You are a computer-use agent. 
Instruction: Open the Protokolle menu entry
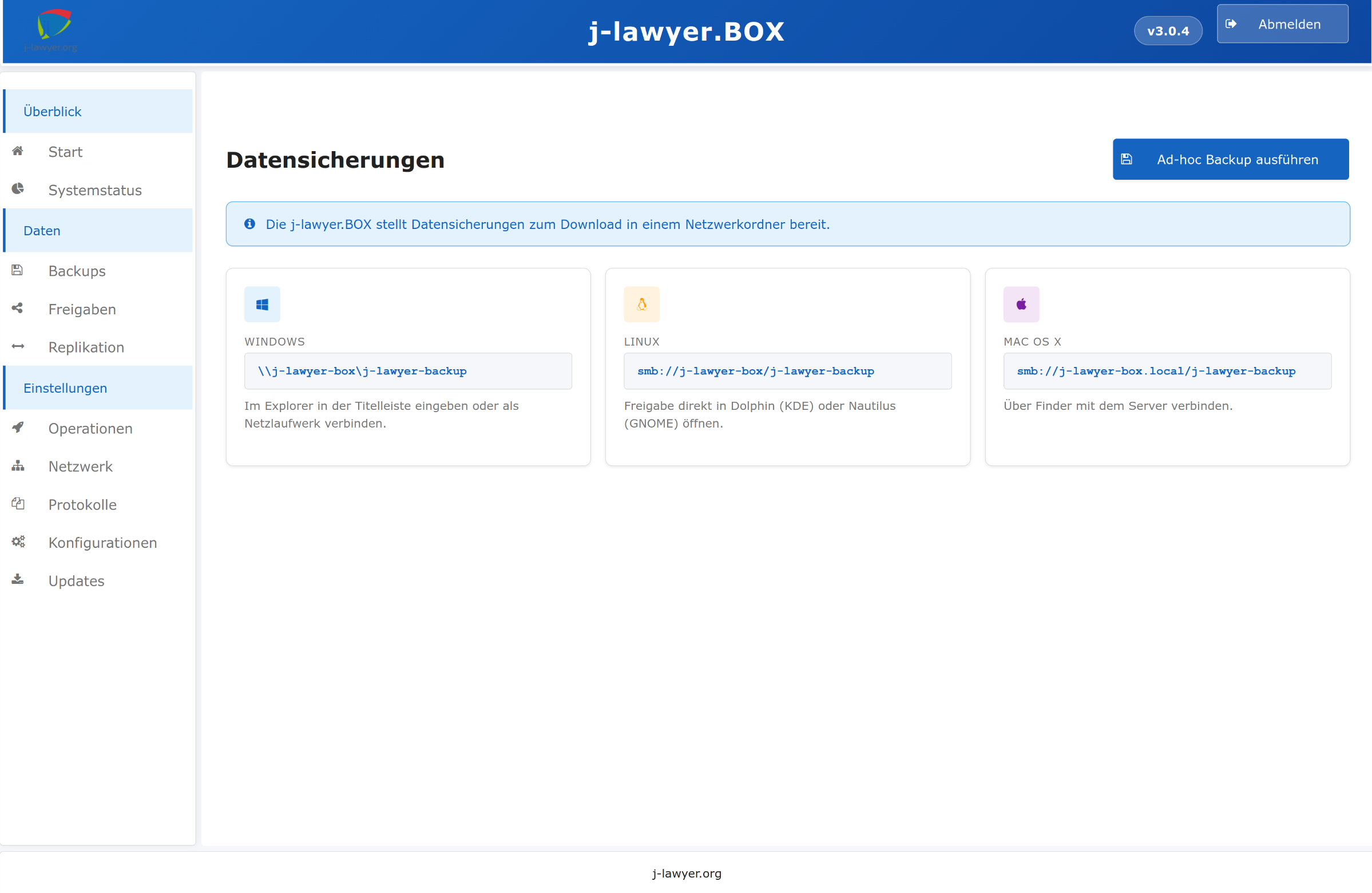pos(82,505)
